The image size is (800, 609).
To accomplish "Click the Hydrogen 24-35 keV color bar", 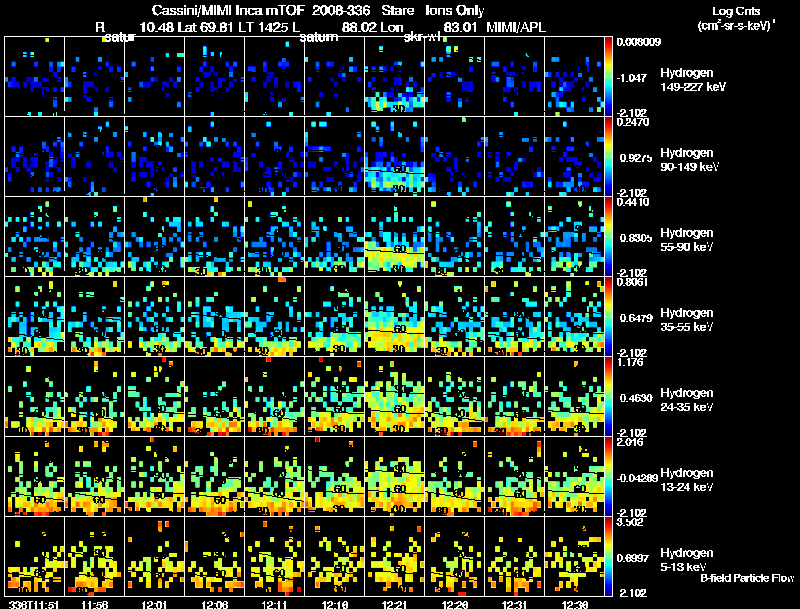I will [608, 396].
